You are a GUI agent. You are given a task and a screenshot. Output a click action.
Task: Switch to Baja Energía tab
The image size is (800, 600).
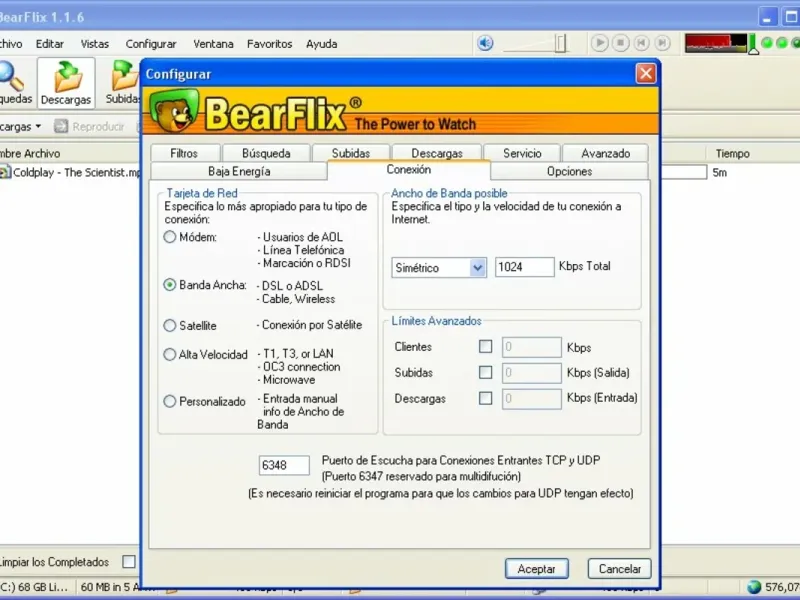(x=239, y=171)
